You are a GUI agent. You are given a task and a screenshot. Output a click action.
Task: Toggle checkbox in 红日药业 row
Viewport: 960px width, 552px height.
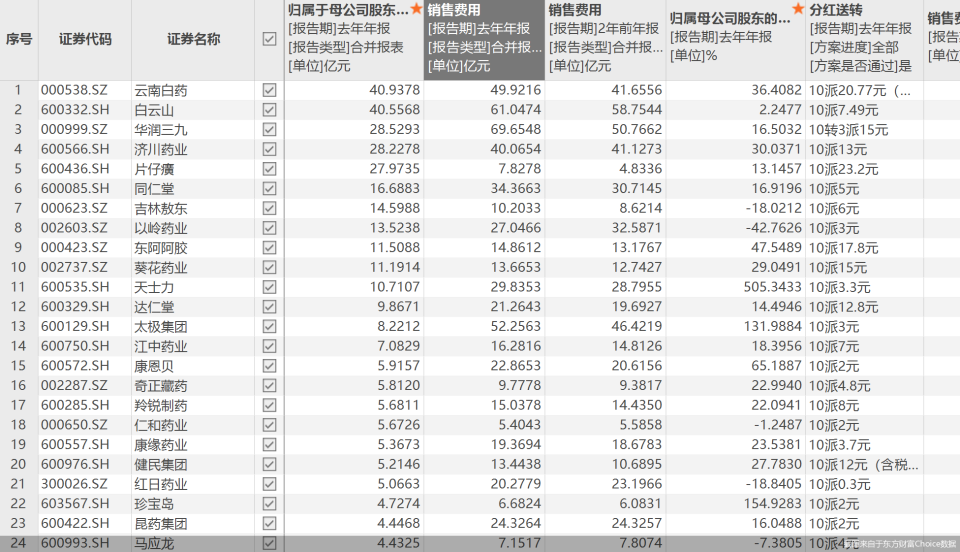[x=269, y=484]
